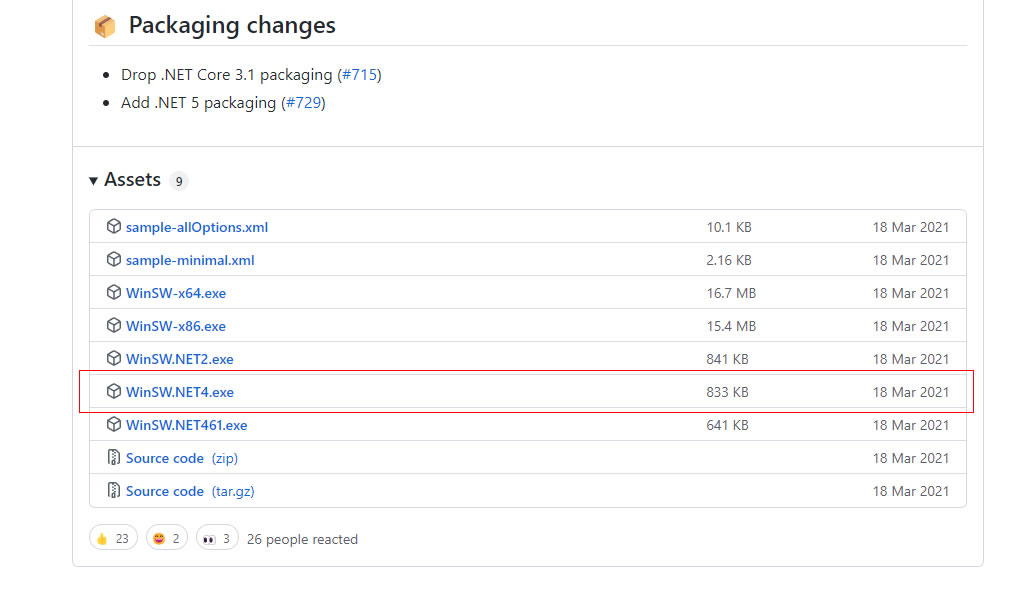Click the package icon beside sample-minimal.xml

click(x=114, y=260)
